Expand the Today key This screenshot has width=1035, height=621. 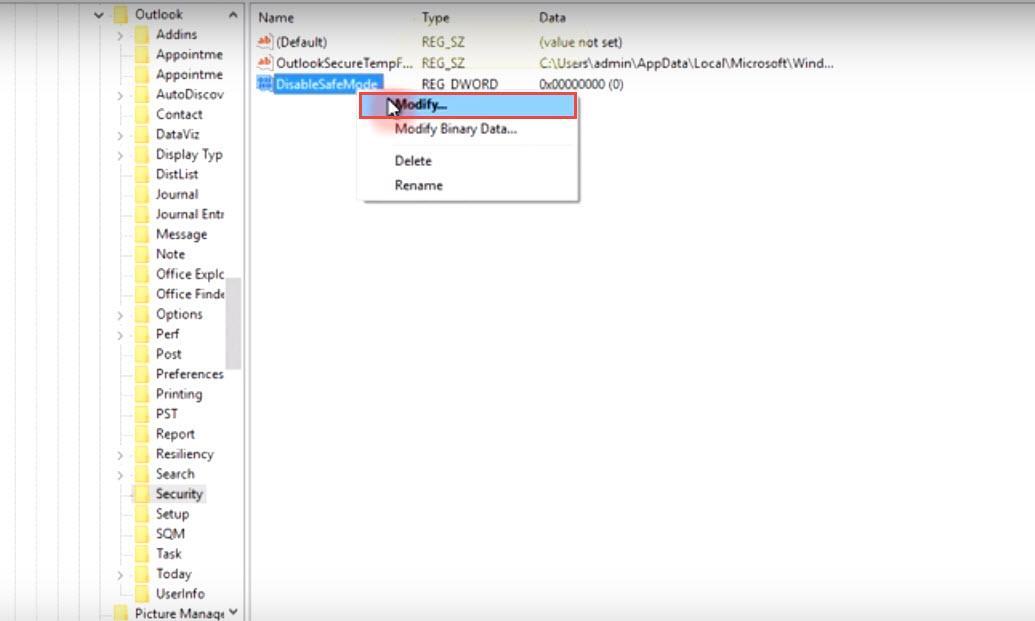coord(120,574)
